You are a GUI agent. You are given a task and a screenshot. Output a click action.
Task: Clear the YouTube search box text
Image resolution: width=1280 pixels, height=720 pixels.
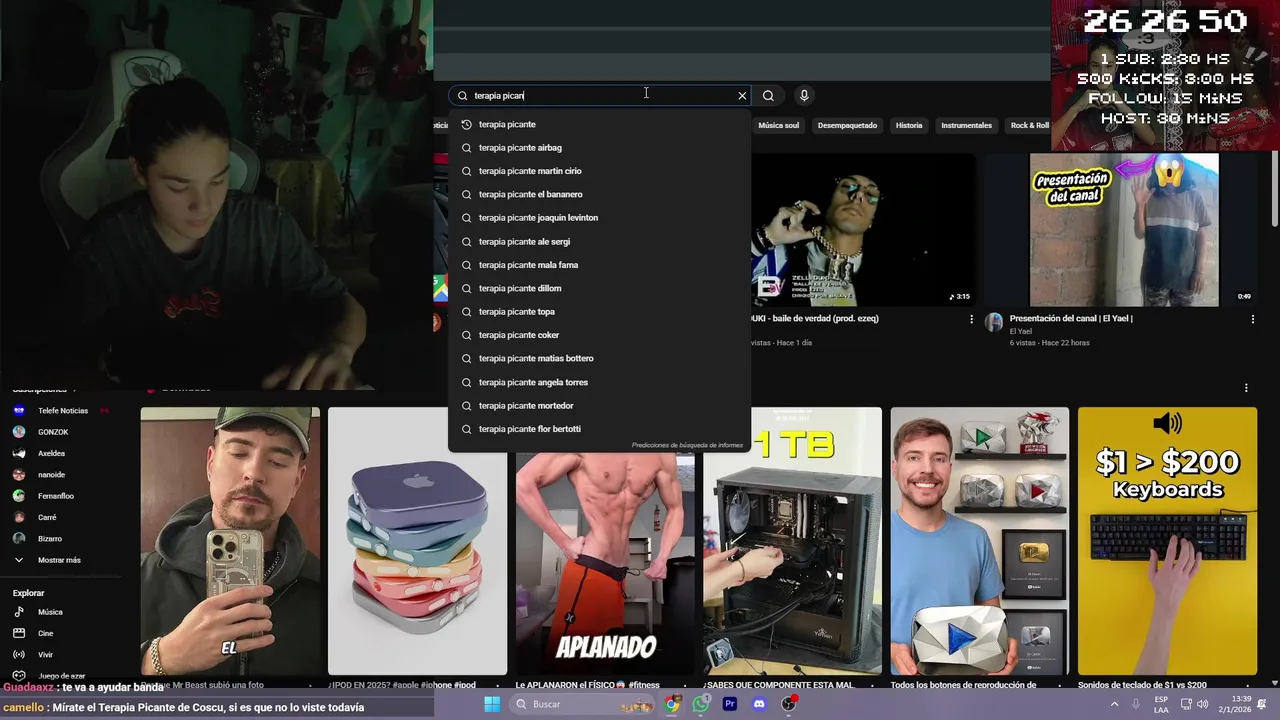[742, 96]
